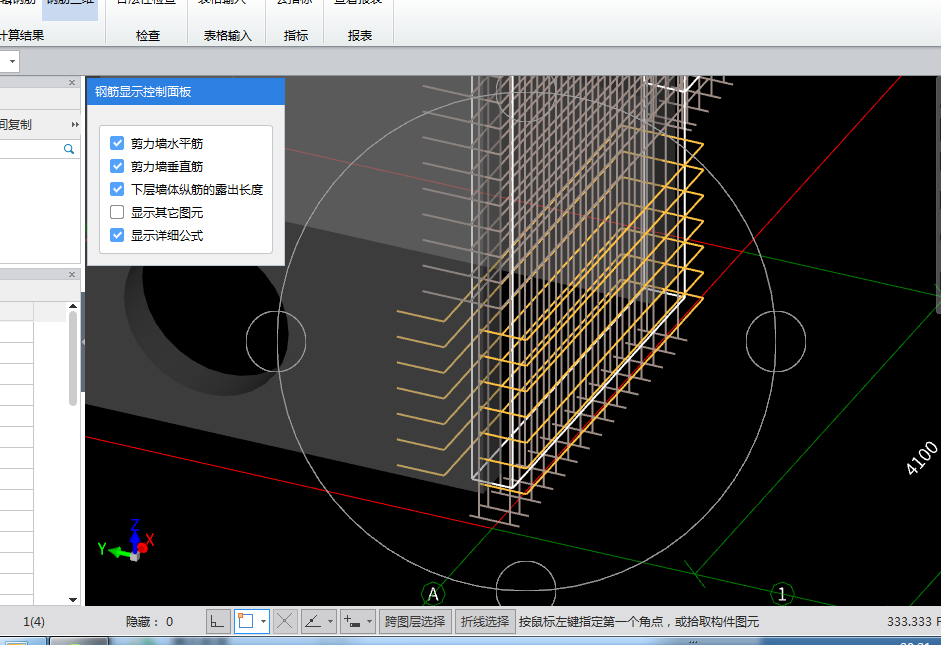Click the 表格输入 ribbon group label
Screen dimensions: 941x645
pos(227,36)
